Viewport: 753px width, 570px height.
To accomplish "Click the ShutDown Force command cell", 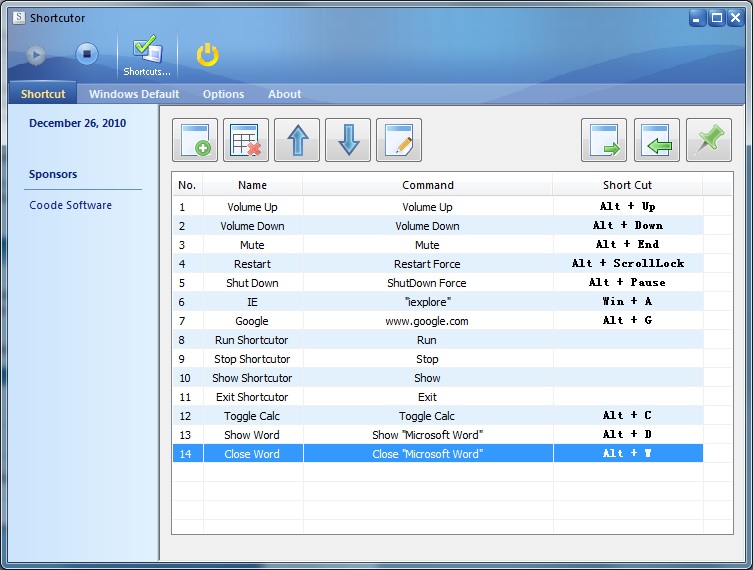I will tap(427, 283).
